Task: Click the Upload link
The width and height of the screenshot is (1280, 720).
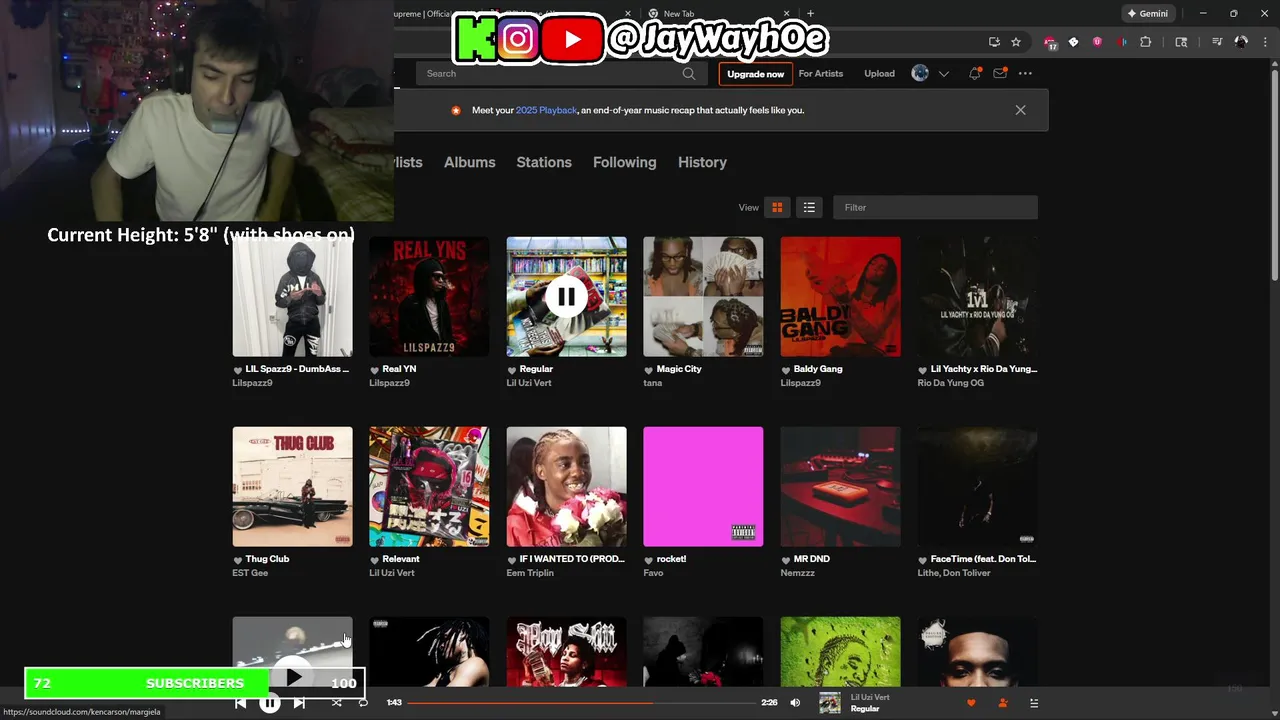Action: (x=880, y=74)
